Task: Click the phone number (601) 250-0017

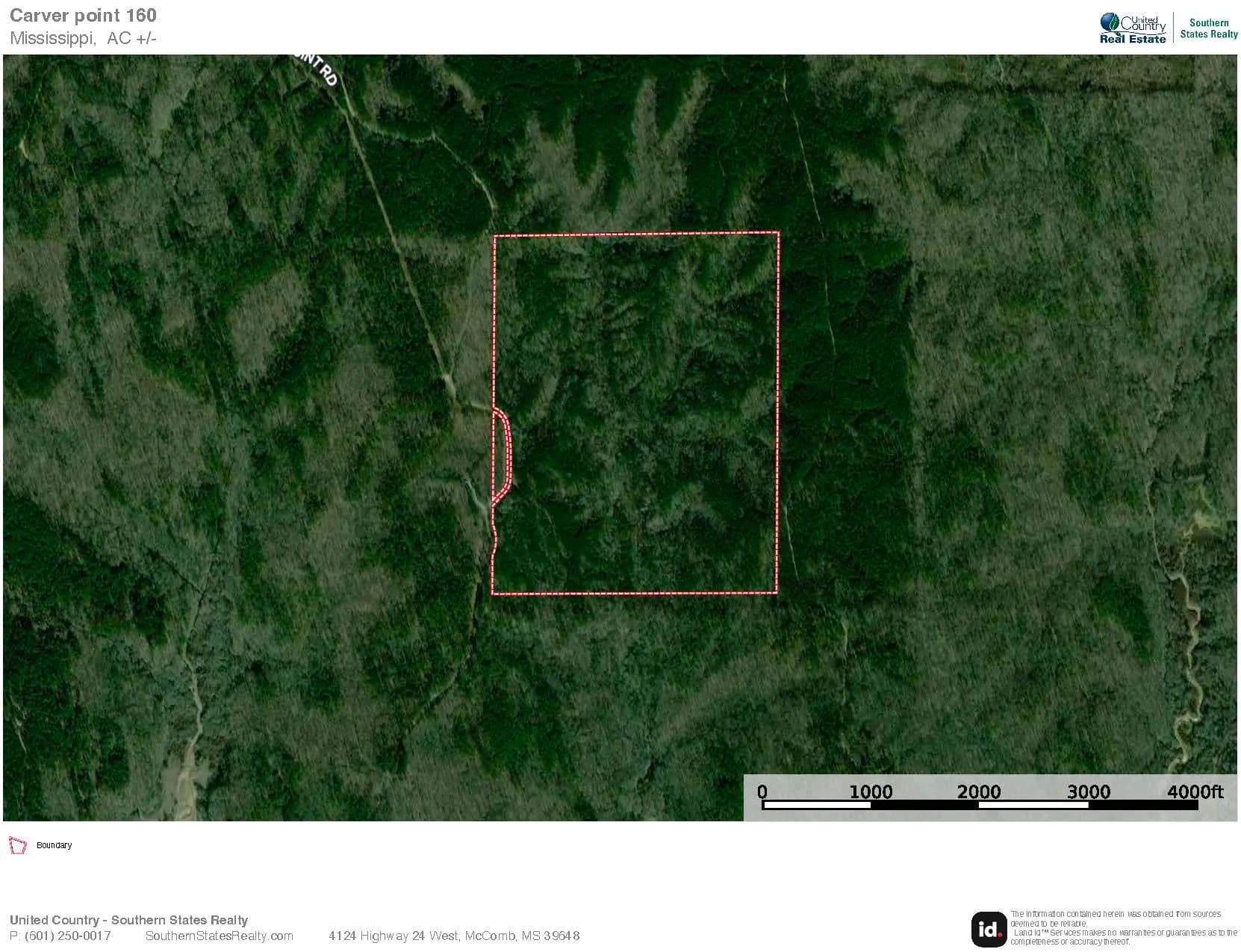Action: coord(60,936)
